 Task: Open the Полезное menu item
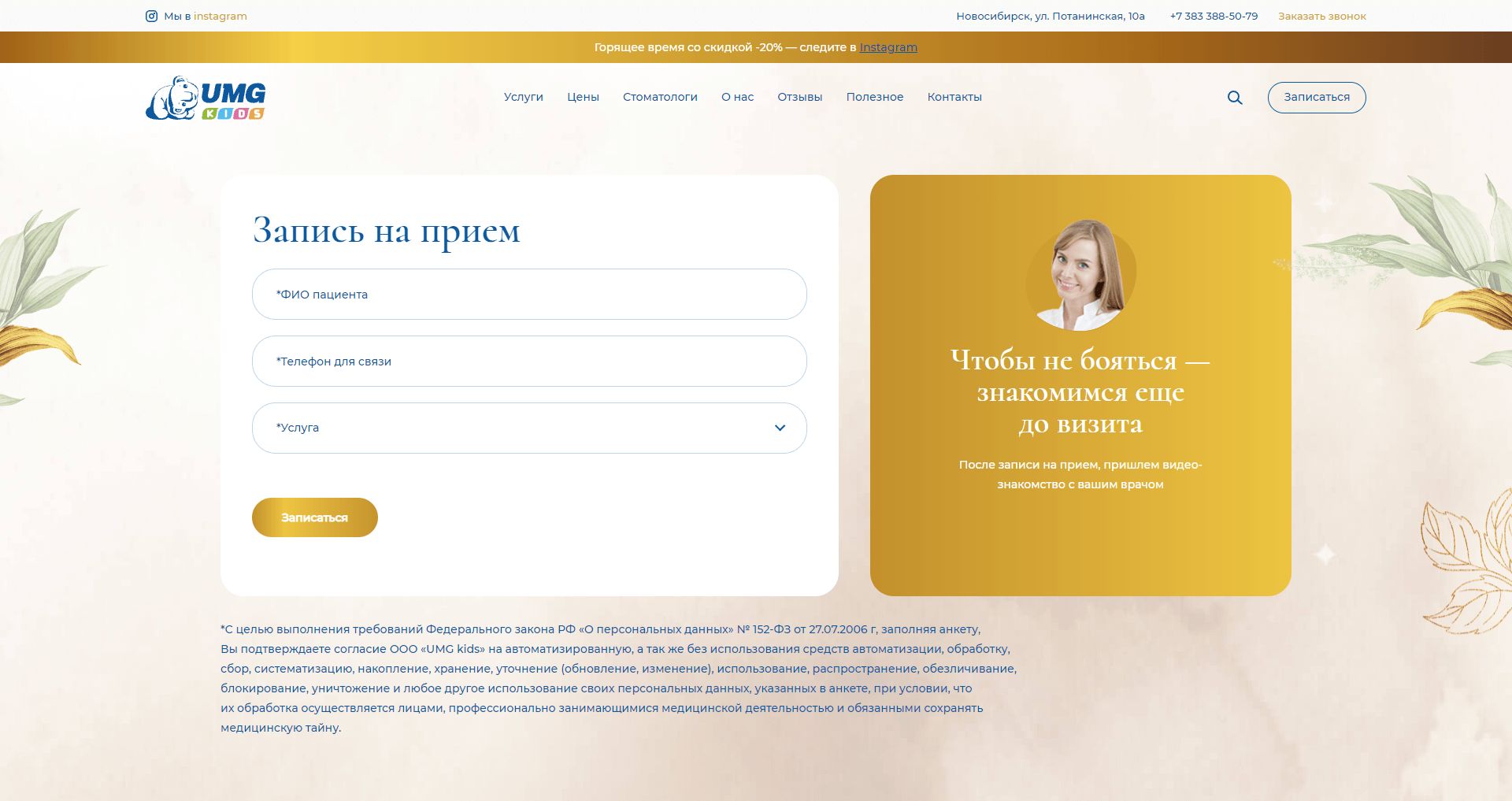click(874, 97)
